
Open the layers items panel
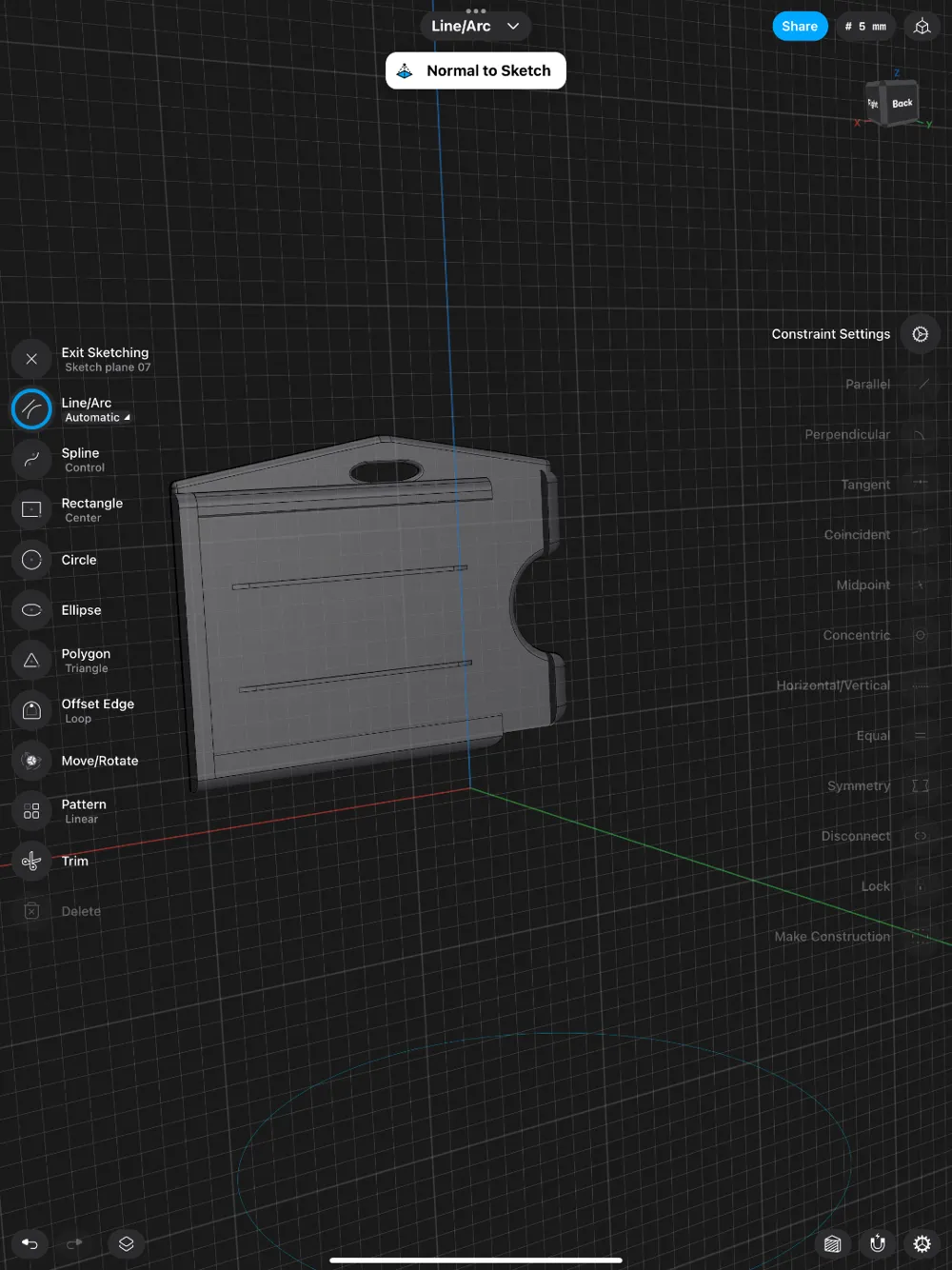pyautogui.click(x=126, y=1243)
